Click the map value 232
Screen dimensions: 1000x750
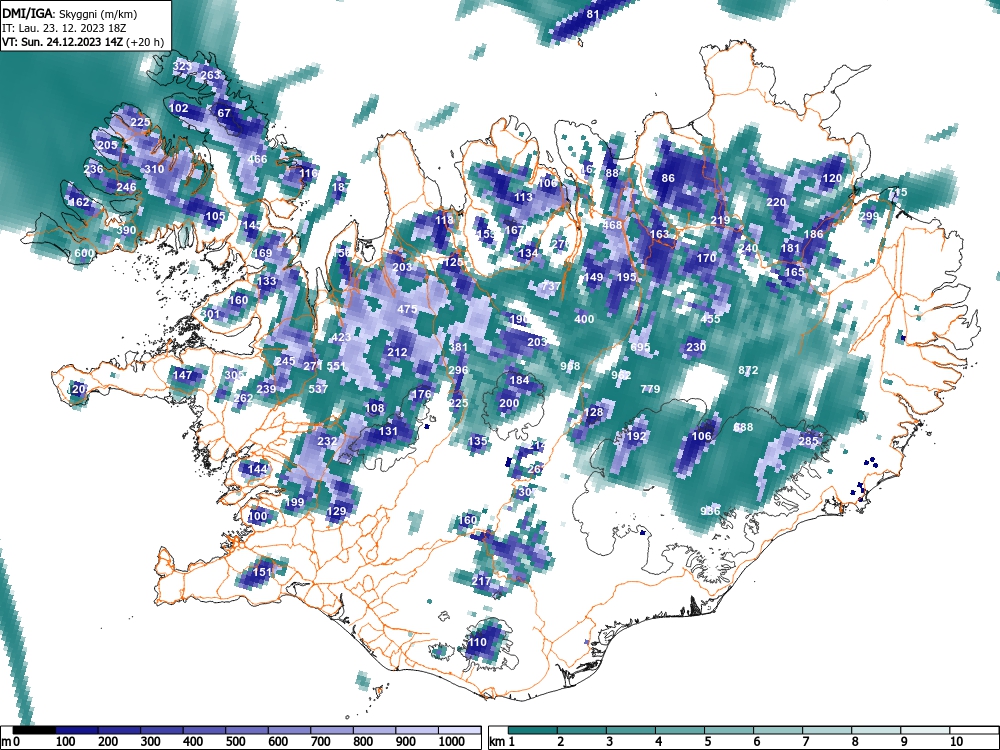click(x=327, y=441)
